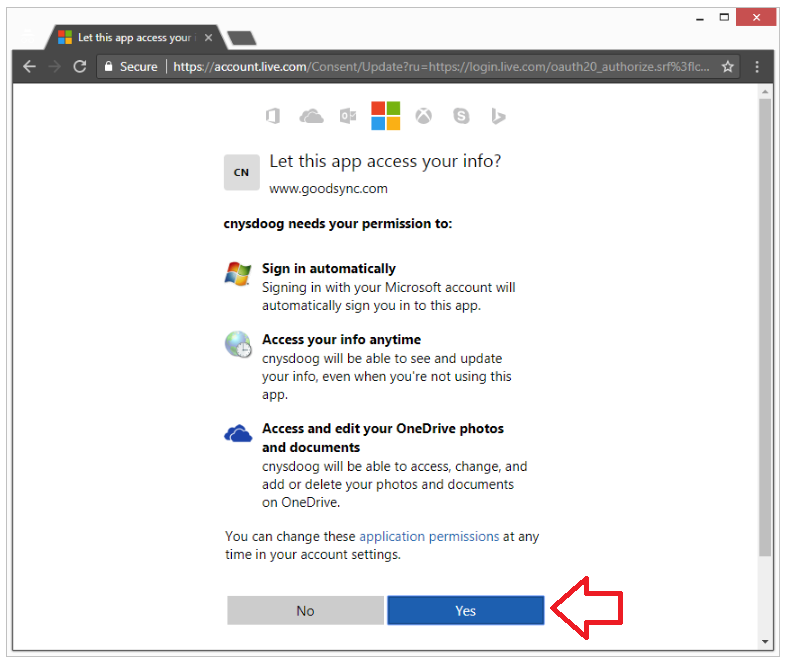Screen dimensions: 785x662
Task: Click the Skype icon in the header
Action: point(461,116)
